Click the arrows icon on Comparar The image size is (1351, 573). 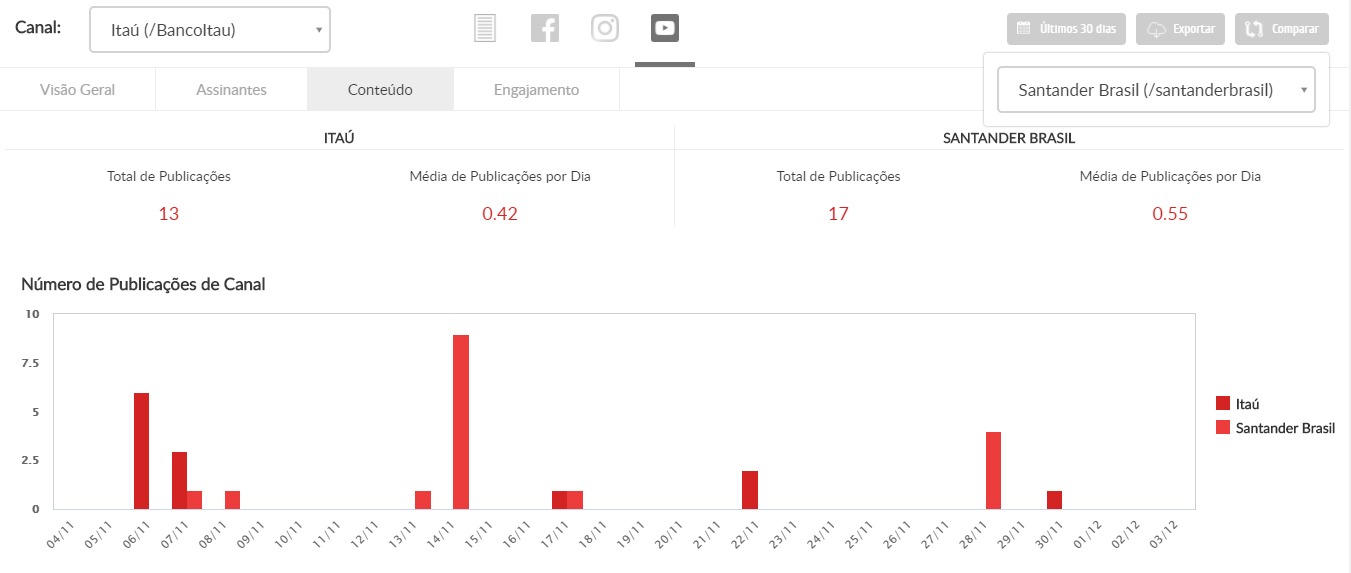1254,30
